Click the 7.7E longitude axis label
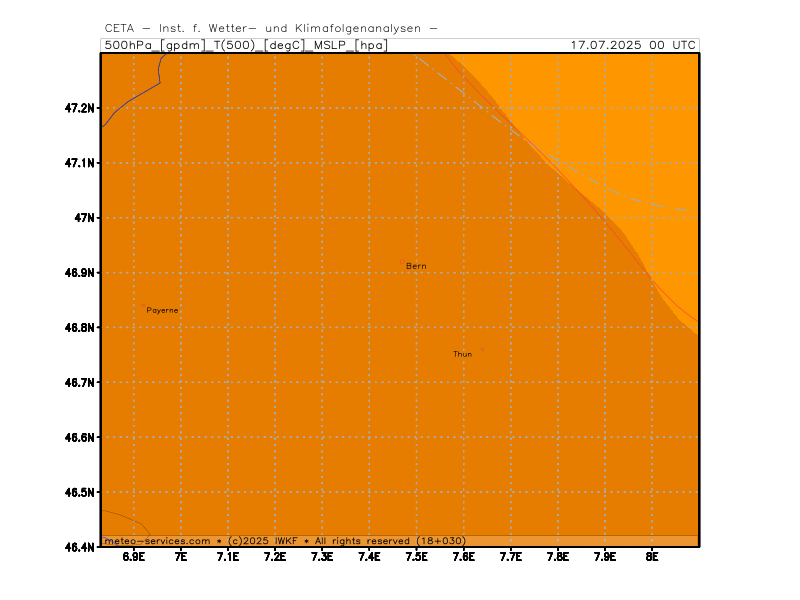Image resolution: width=800 pixels, height=600 pixels. 511,556
